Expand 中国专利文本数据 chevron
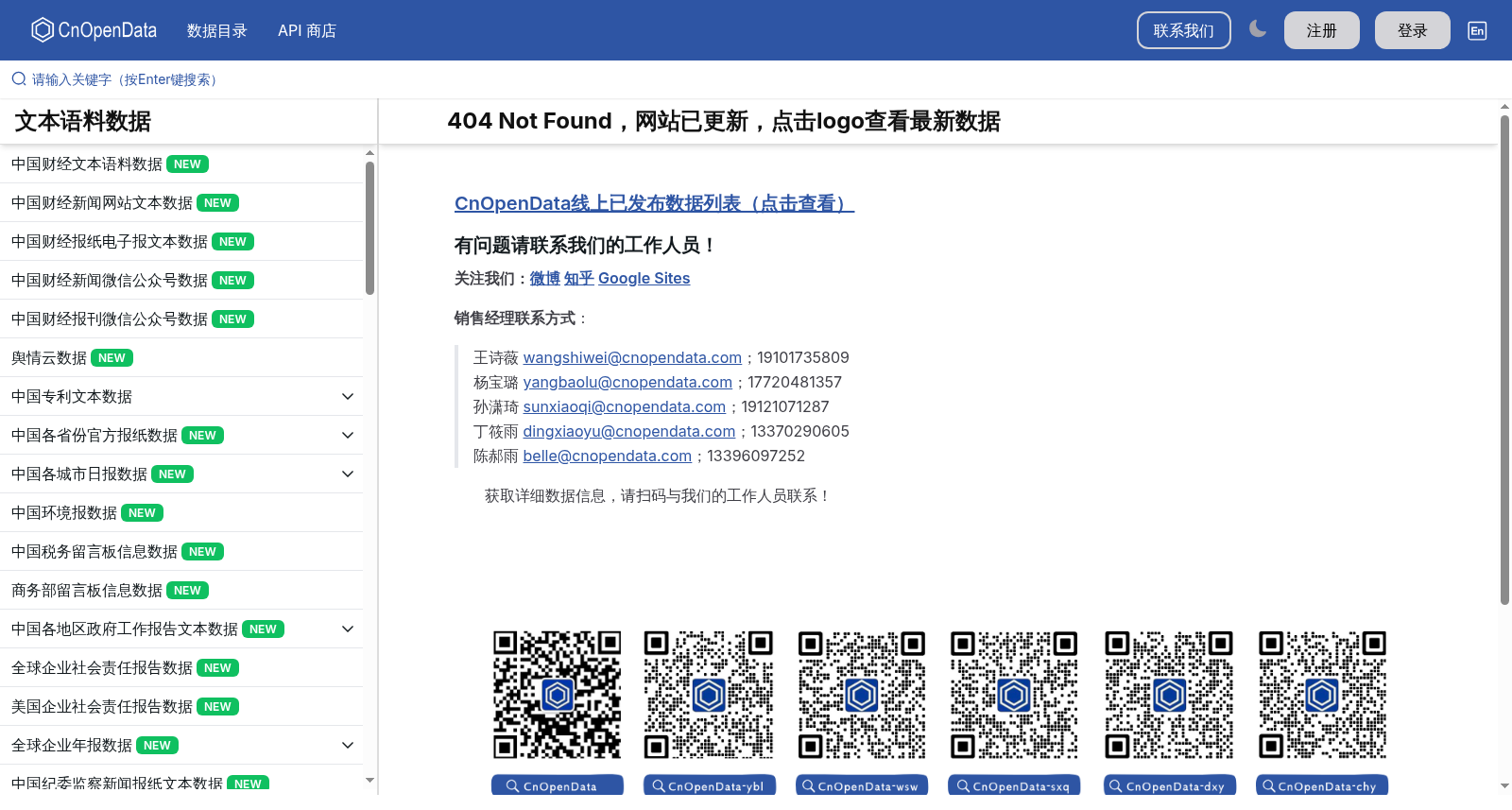 pos(348,397)
